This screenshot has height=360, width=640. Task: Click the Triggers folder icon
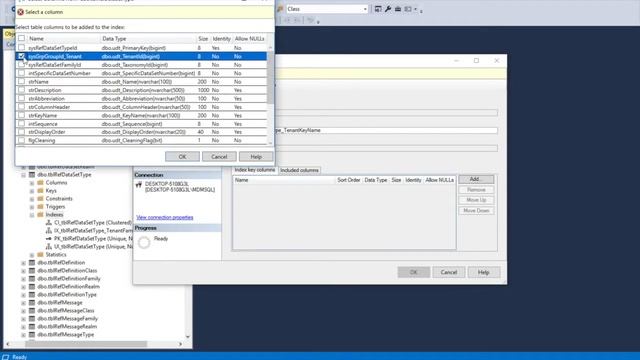(40, 207)
